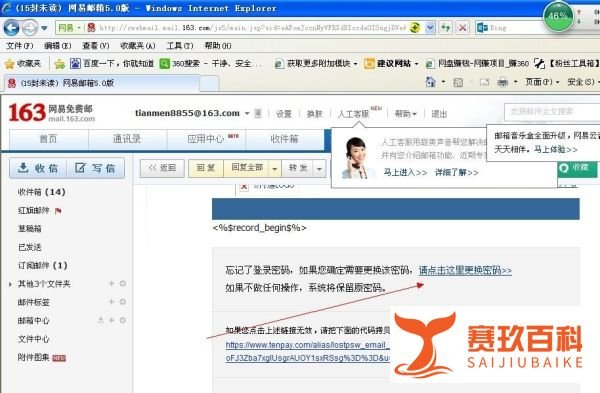Switch to the 通讯录 tab
This screenshot has height=393, width=600.
click(x=127, y=139)
